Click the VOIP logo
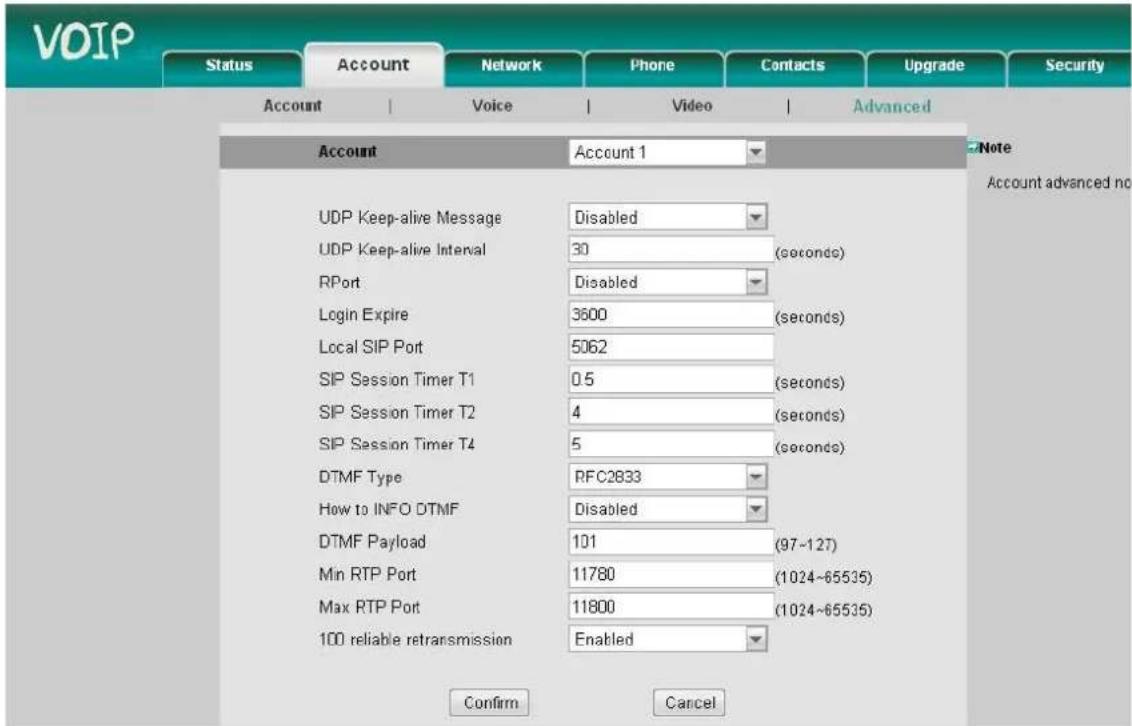Viewport: 1132px width, 726px height. (x=83, y=42)
